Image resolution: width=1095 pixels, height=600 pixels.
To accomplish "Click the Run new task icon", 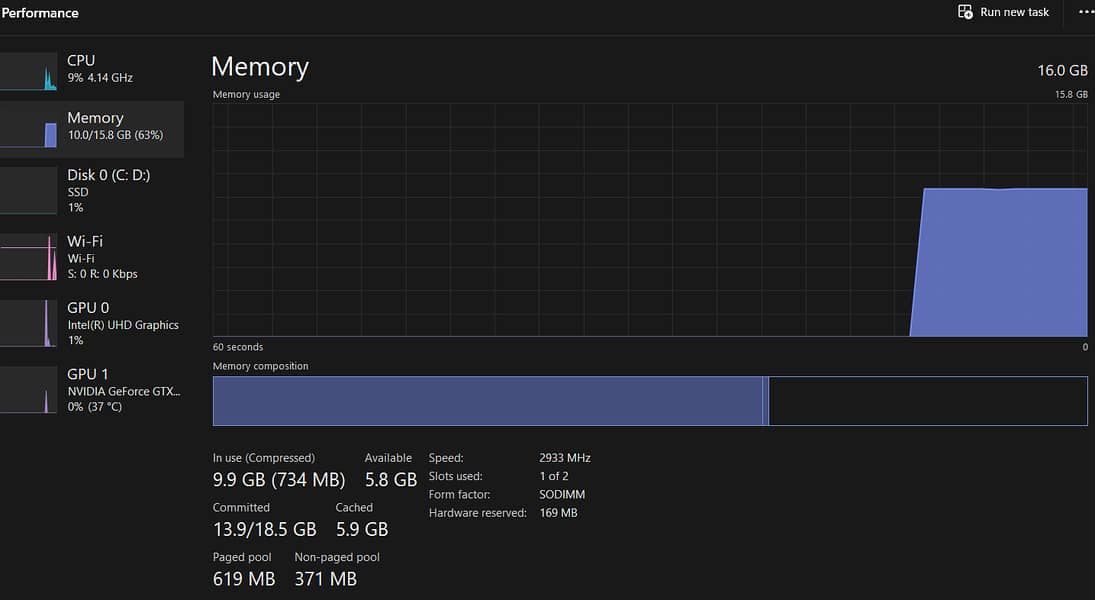I will [x=965, y=12].
